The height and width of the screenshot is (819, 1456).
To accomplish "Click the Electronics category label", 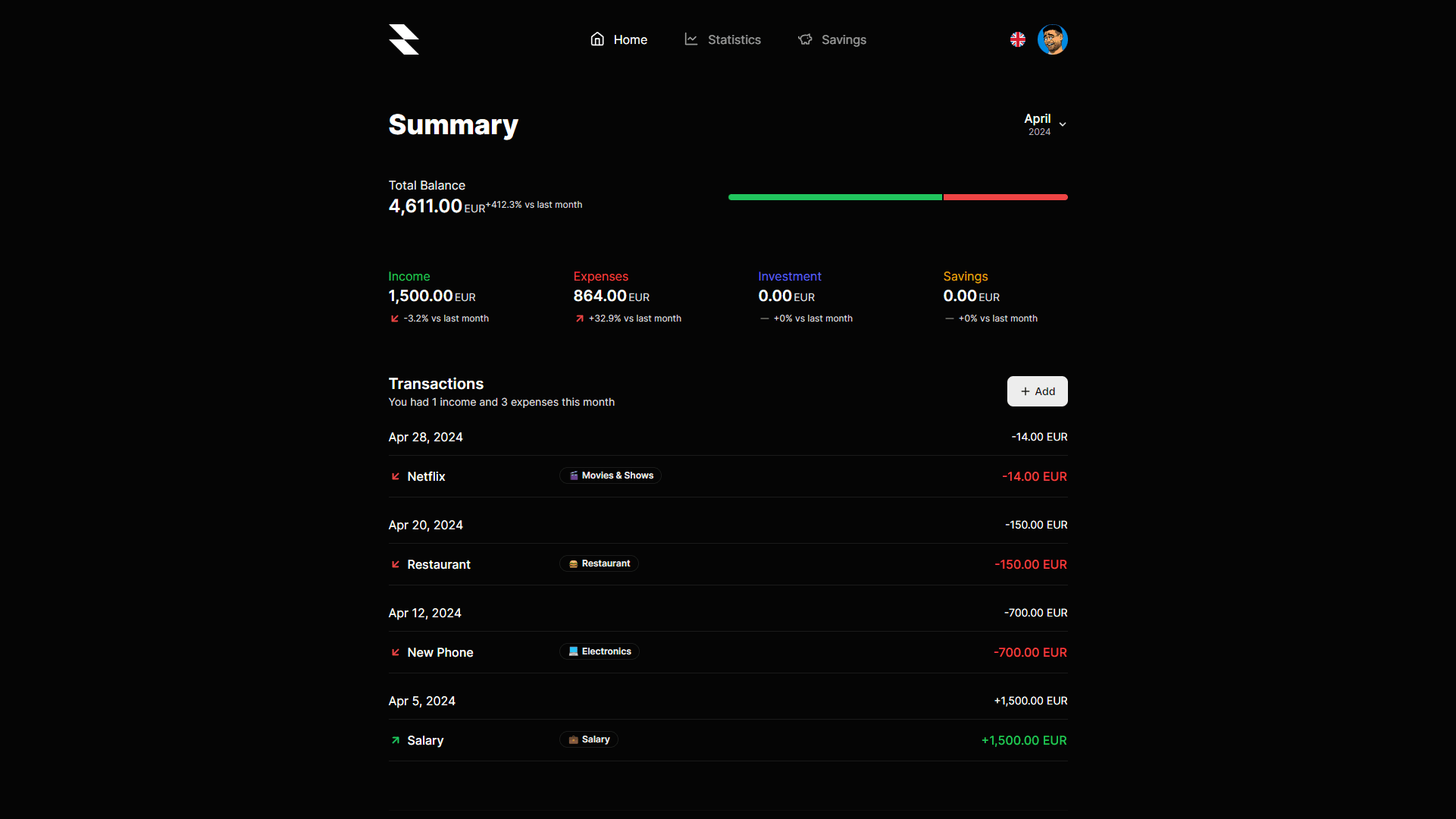I will pos(599,651).
